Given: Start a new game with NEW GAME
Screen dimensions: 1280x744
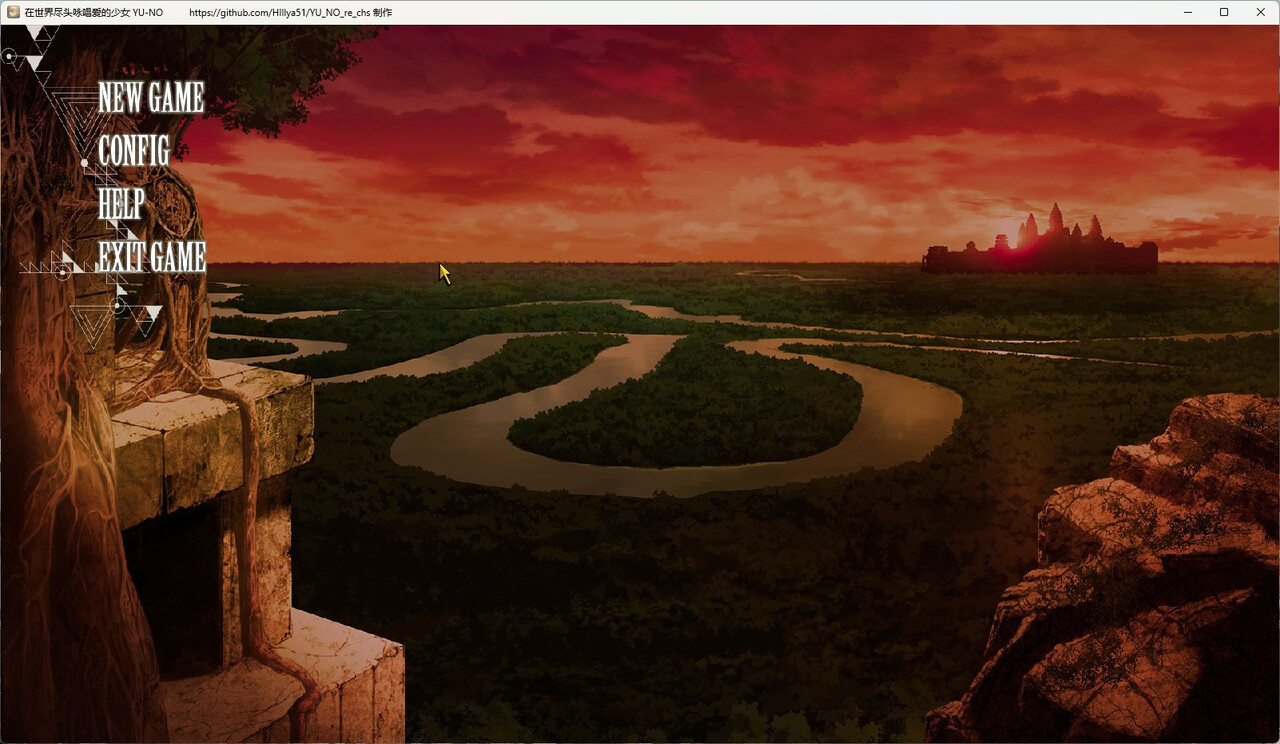Looking at the screenshot, I should 151,98.
